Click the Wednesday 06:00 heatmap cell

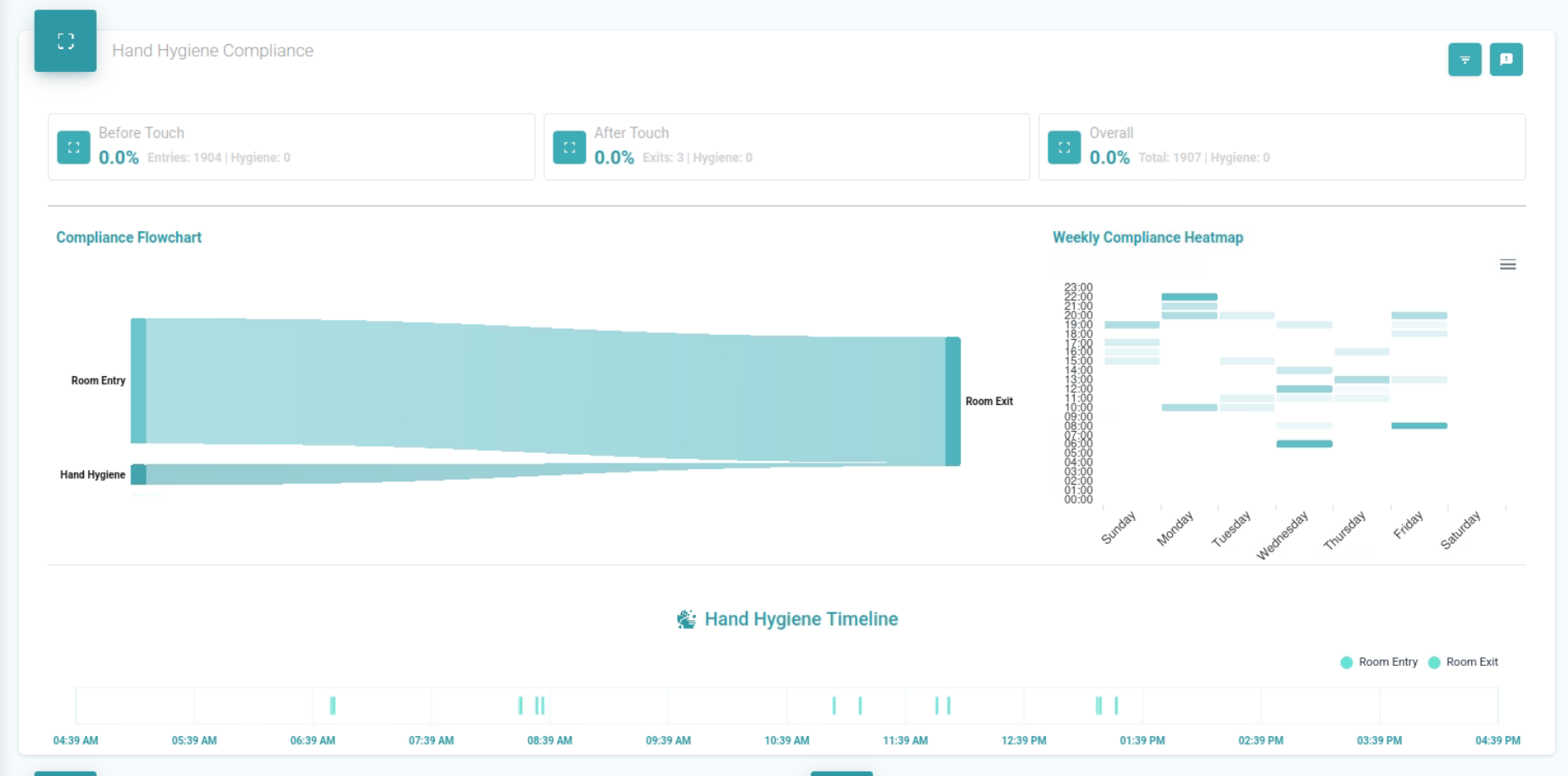[x=1304, y=444]
